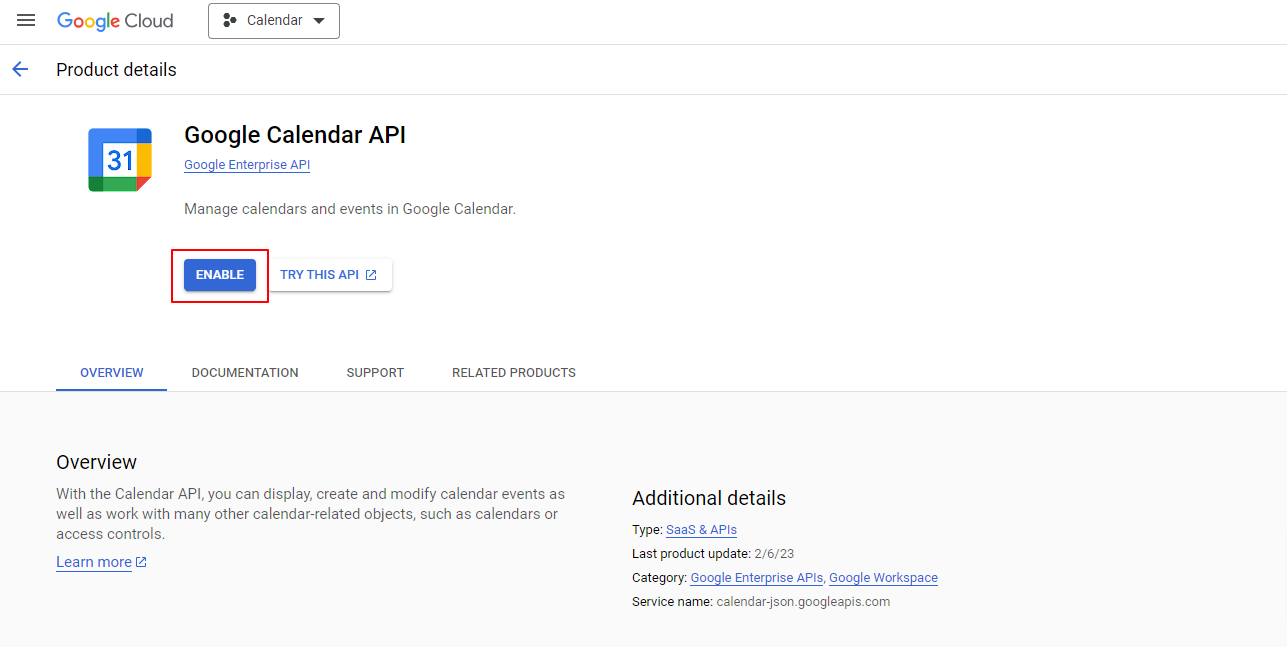
Task: Open the SaaS & APIs type link
Action: click(x=701, y=530)
